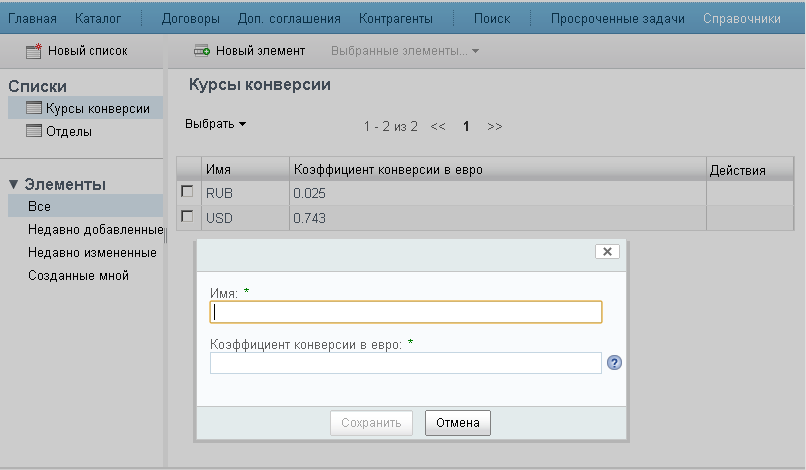Select Недавно измененные filter
This screenshot has height=470, width=806.
(92, 252)
